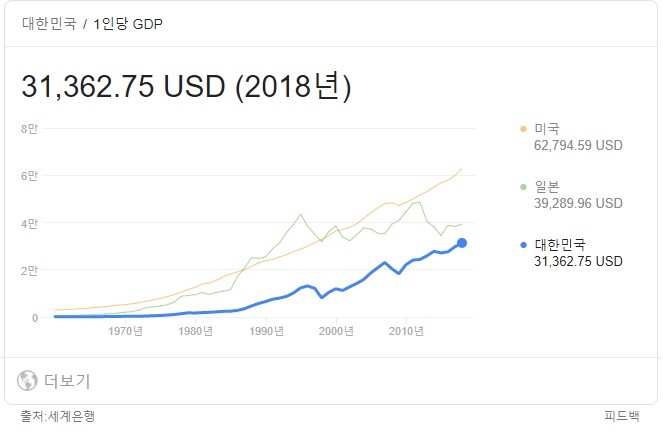
Task: Select the 일본 legend entry label
Action: point(547,186)
